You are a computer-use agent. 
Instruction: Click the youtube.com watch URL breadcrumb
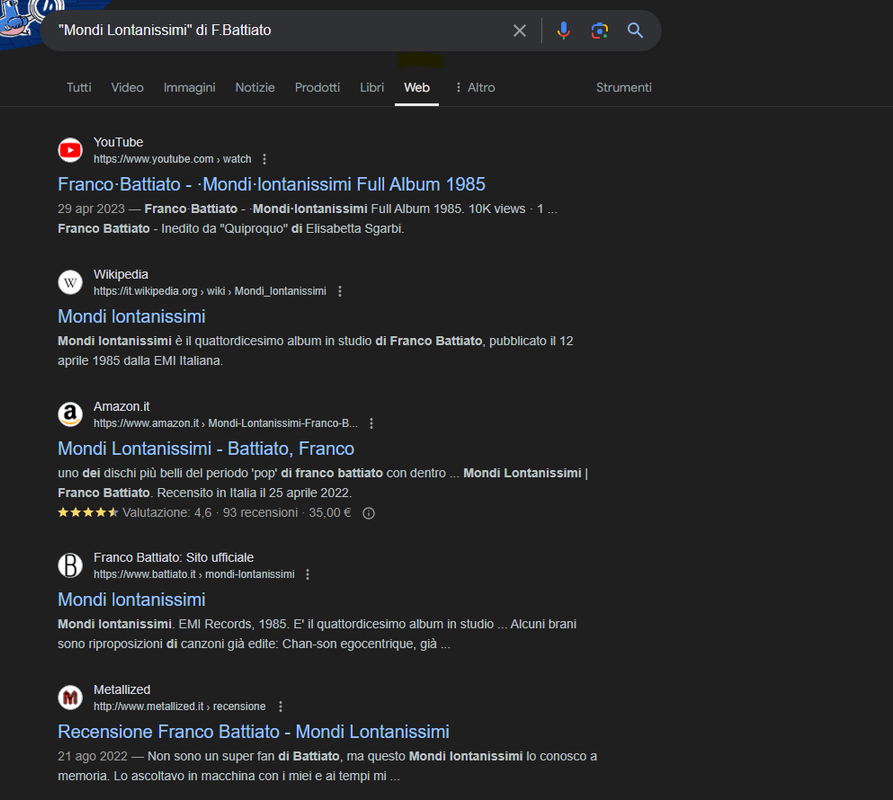point(172,159)
